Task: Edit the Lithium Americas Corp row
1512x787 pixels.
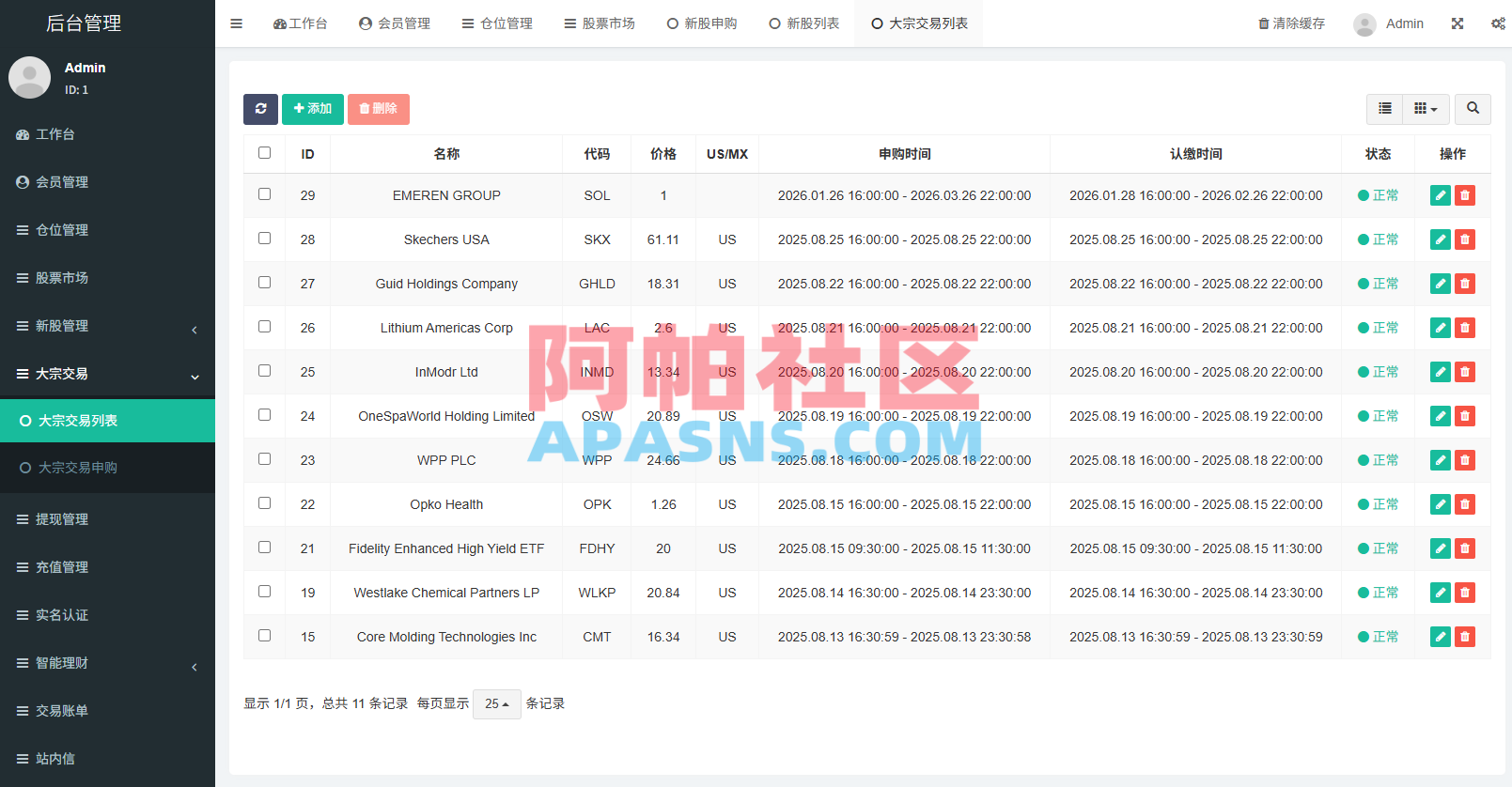Action: [1441, 328]
